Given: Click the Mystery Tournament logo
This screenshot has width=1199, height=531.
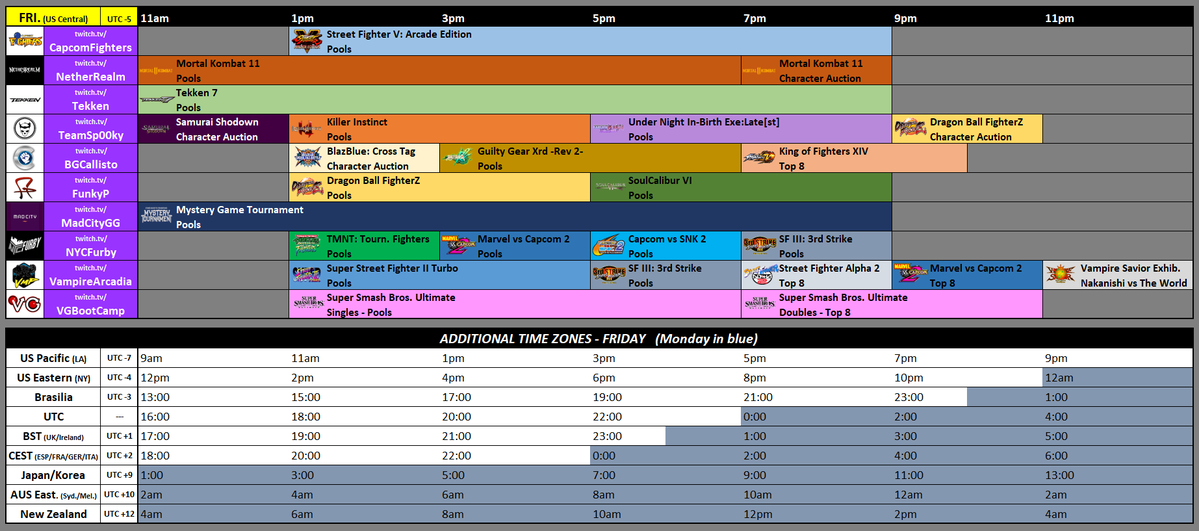Looking at the screenshot, I should pos(157,217).
